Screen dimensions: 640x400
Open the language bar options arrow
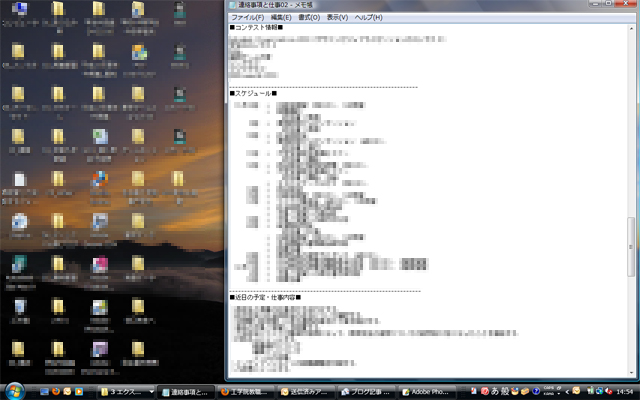559,394
